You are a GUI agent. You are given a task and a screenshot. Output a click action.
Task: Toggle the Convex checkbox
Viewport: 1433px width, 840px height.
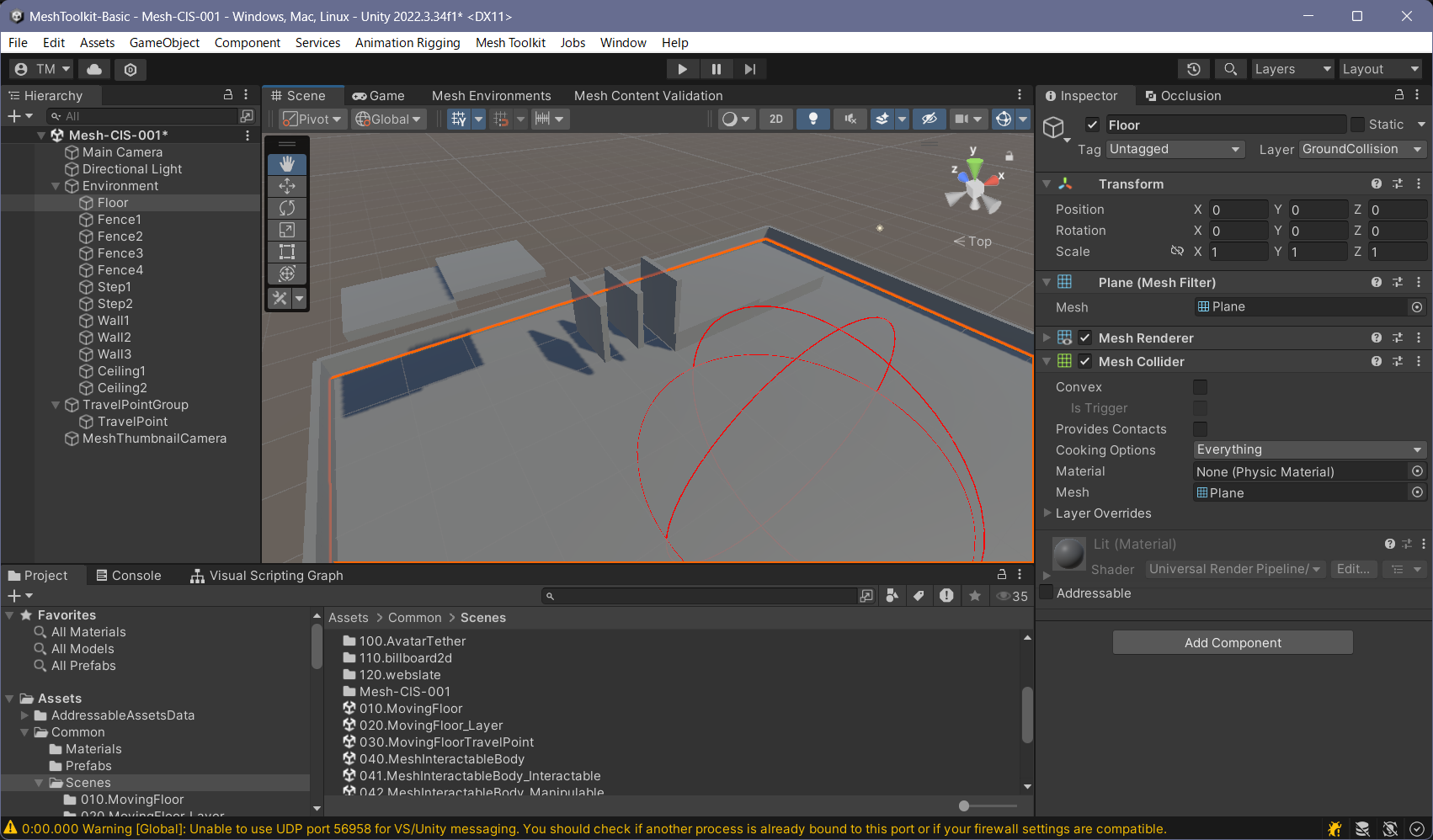[1200, 387]
